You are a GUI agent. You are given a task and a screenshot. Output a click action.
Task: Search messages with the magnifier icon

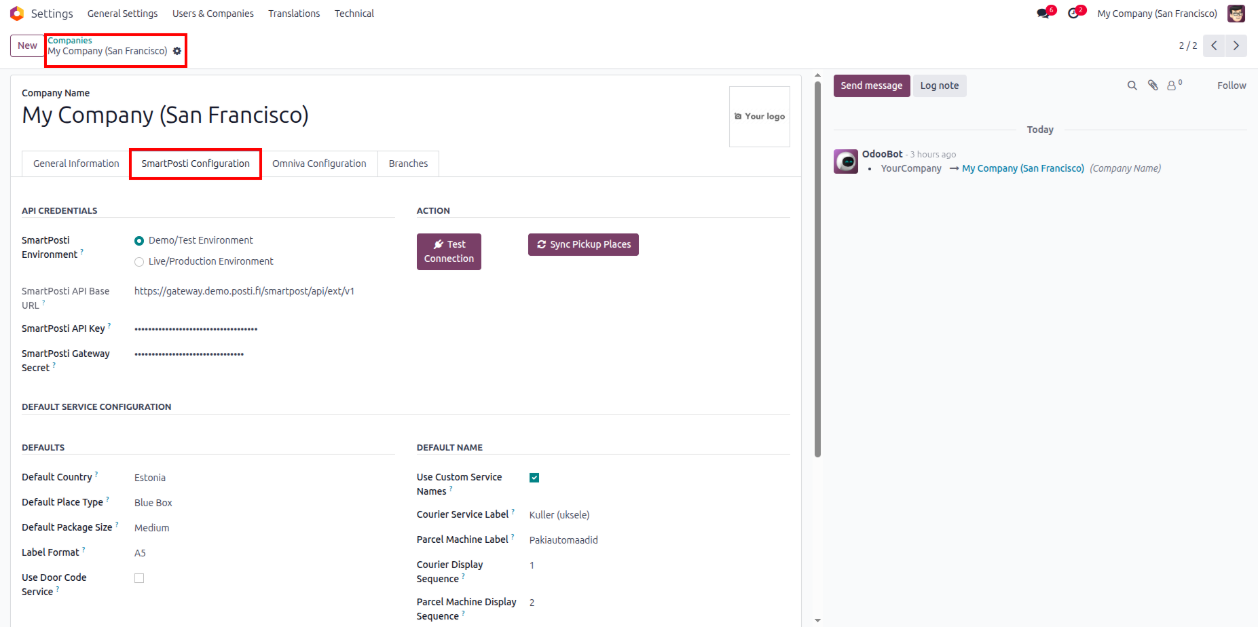pyautogui.click(x=1132, y=86)
